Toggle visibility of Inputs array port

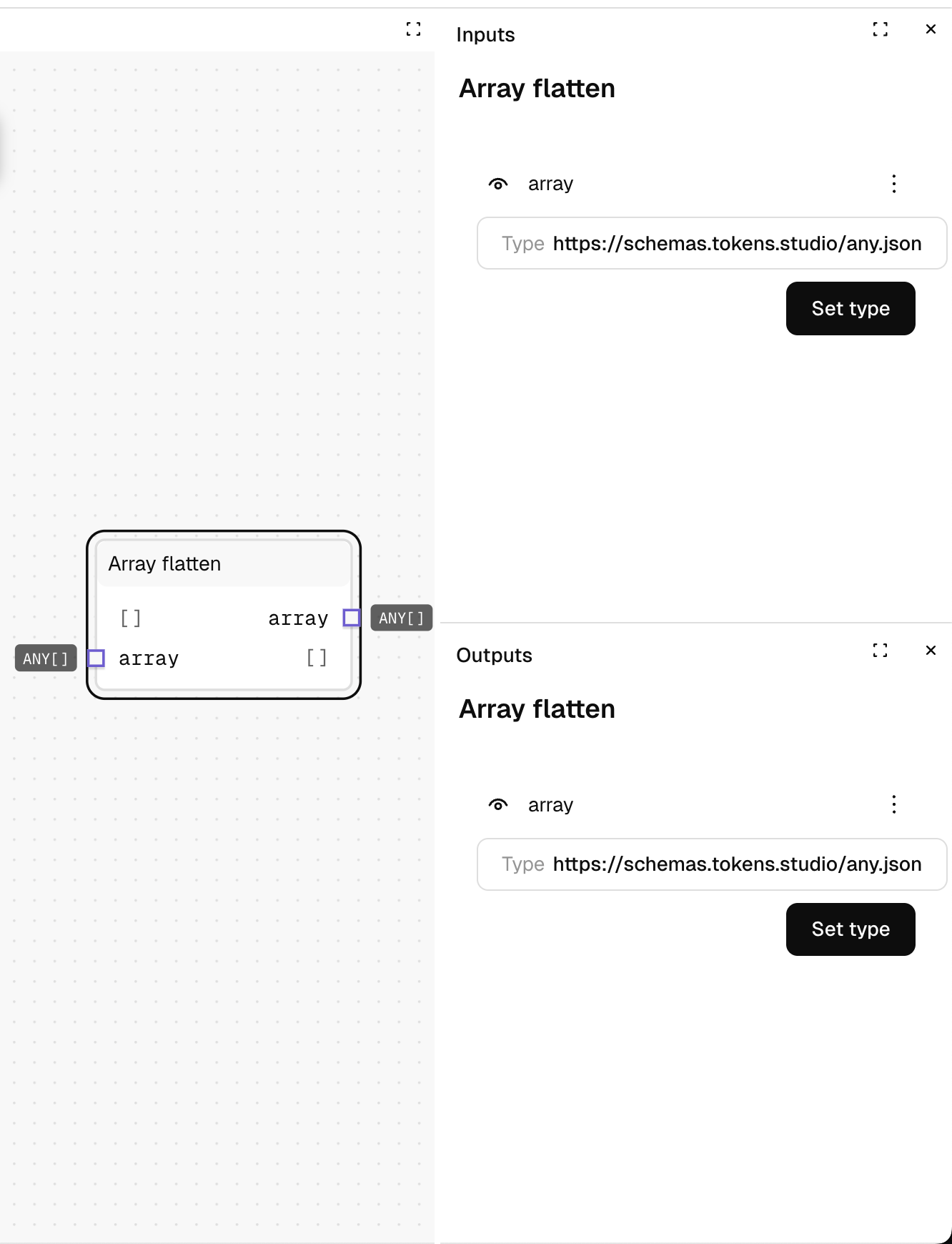click(x=498, y=184)
